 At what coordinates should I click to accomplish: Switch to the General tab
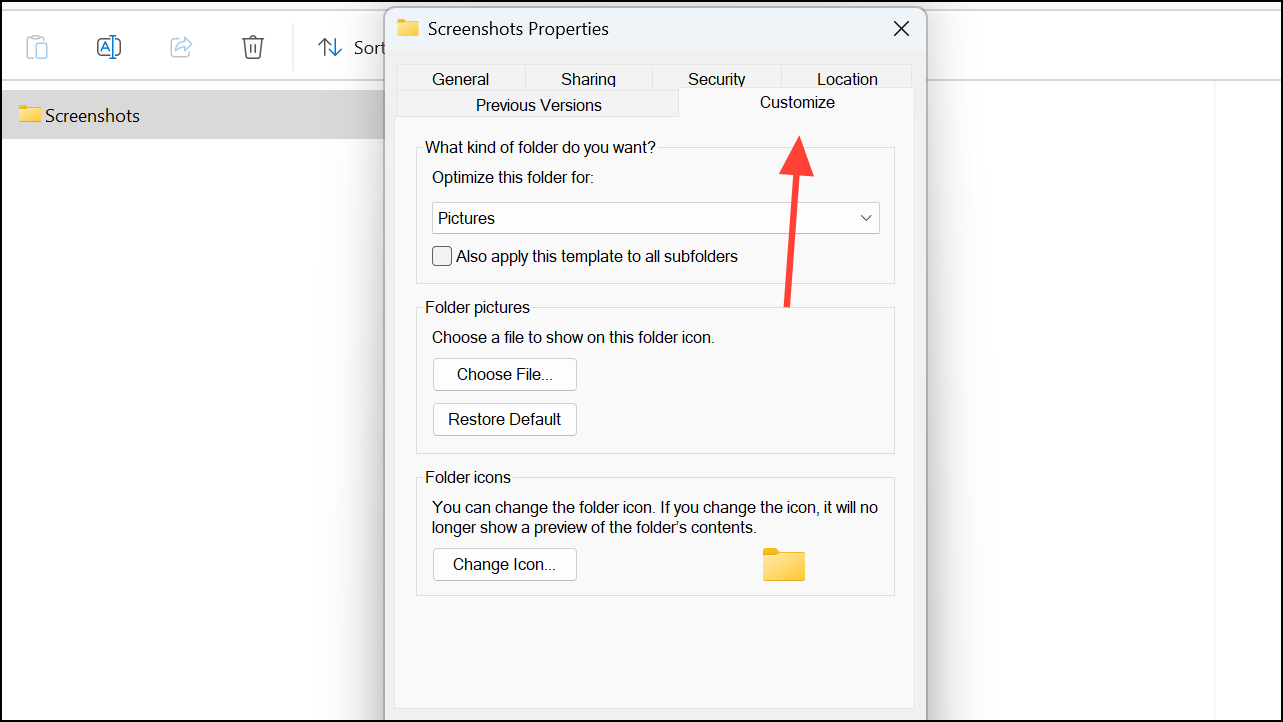pos(460,78)
